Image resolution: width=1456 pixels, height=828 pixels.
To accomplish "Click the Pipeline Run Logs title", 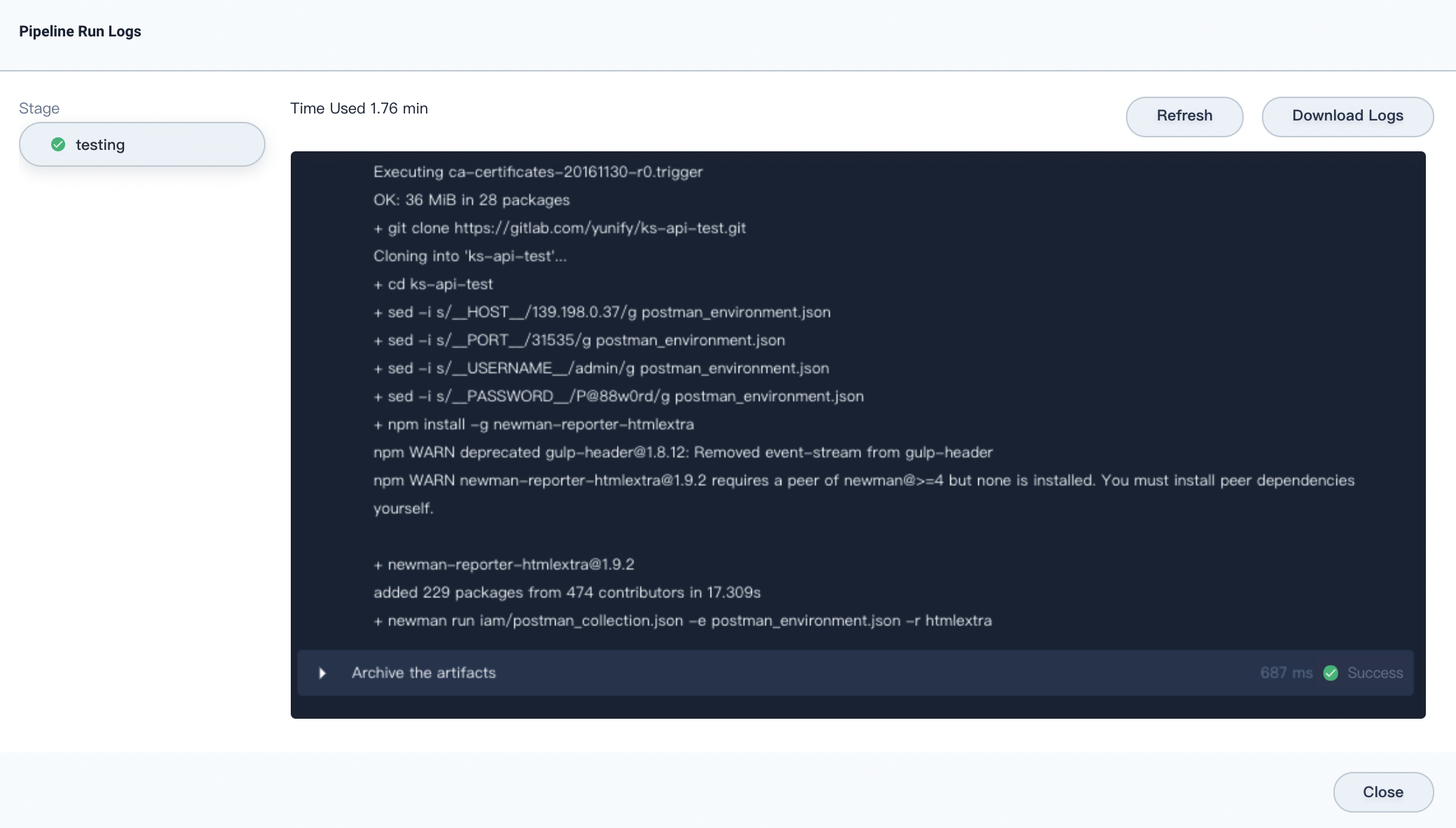I will tap(80, 31).
